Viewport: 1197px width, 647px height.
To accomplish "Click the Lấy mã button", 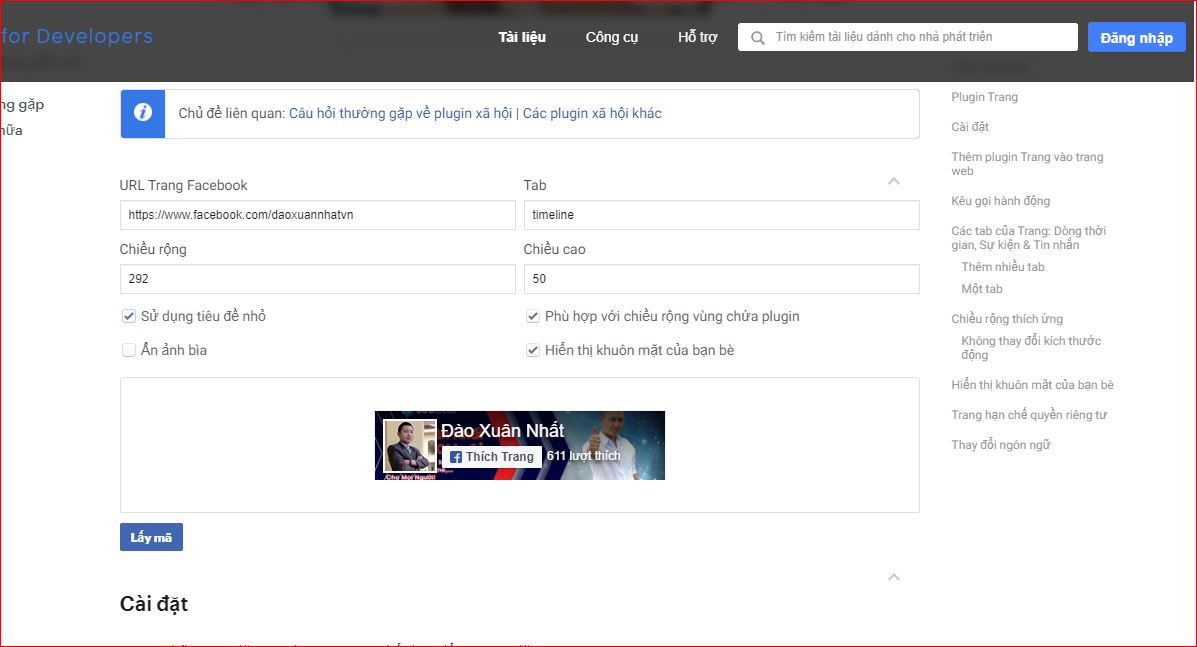I will [151, 537].
